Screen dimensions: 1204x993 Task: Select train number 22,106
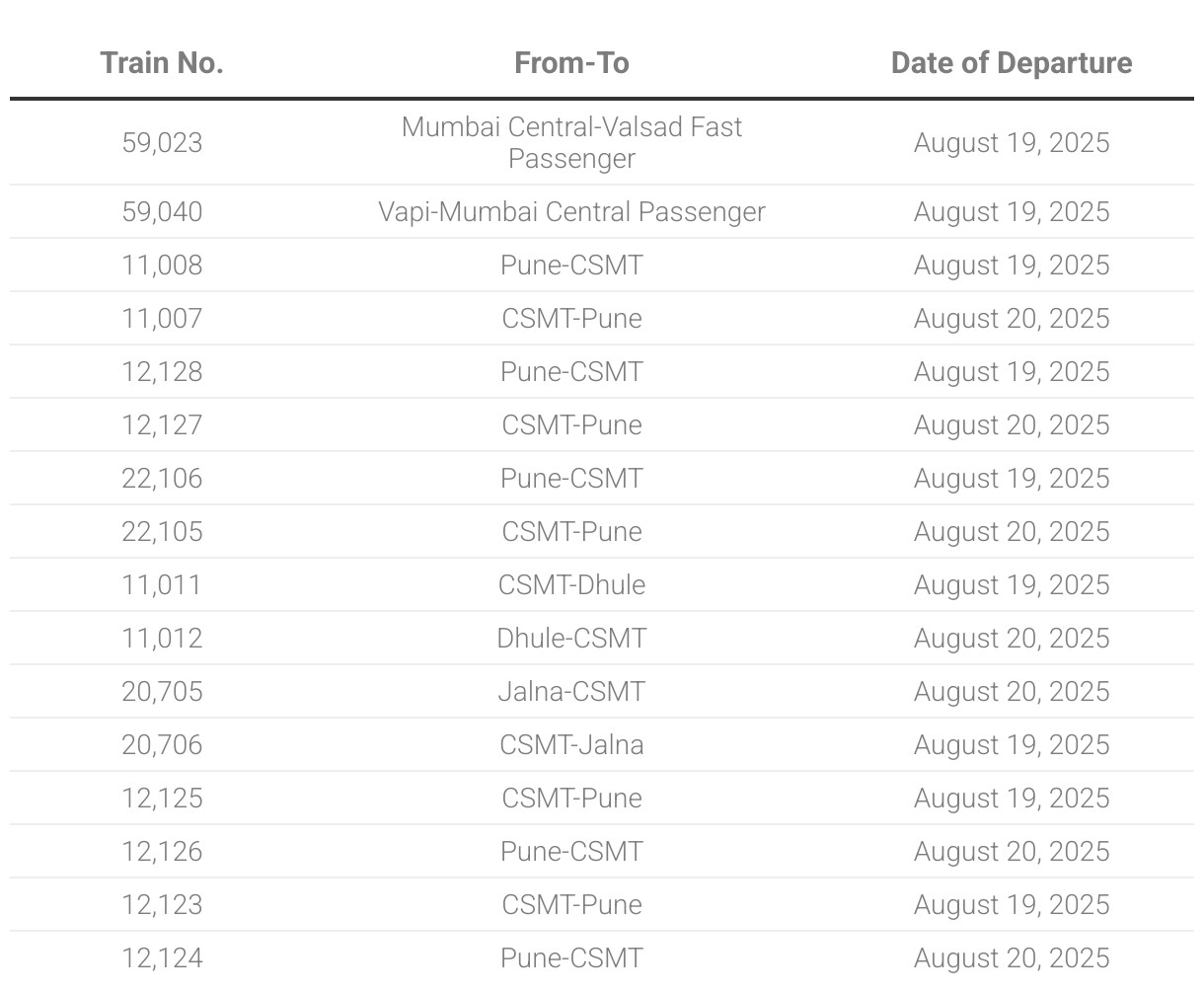(162, 479)
